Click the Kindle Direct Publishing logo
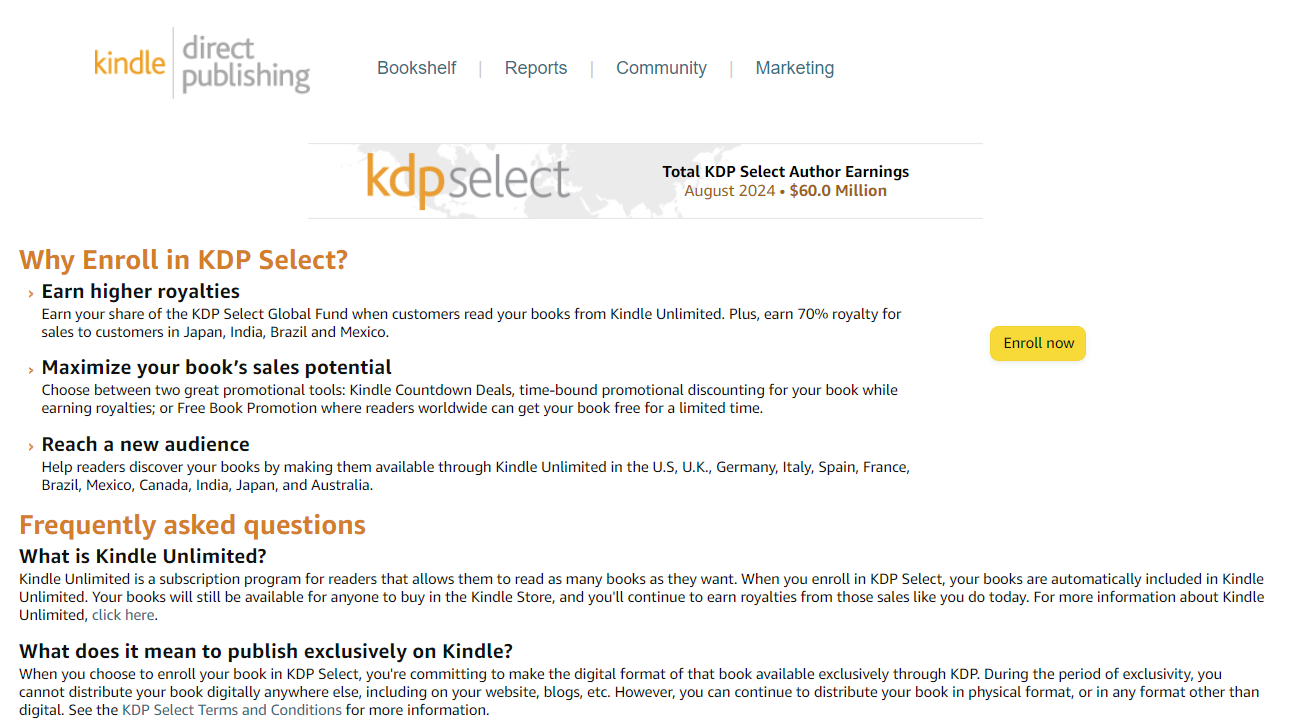This screenshot has height=726, width=1293. click(x=201, y=62)
